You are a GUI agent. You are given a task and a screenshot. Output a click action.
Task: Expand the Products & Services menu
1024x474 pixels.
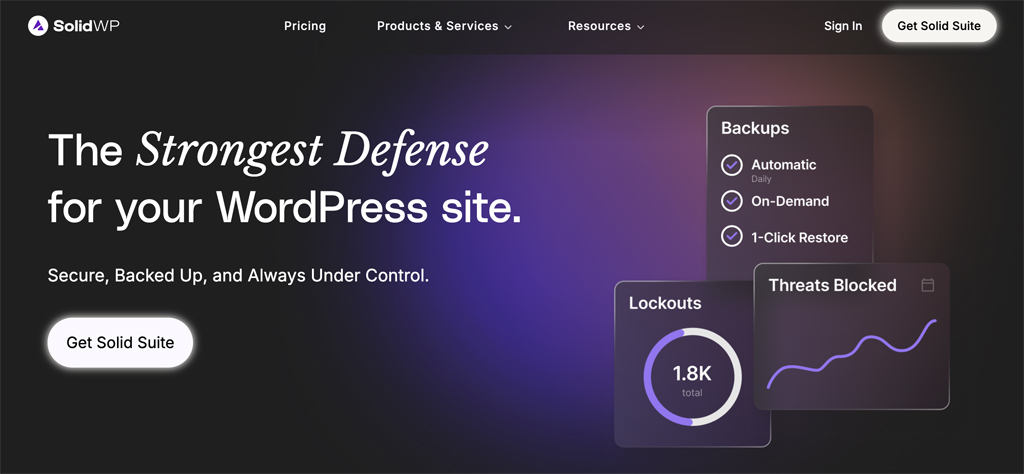[444, 26]
